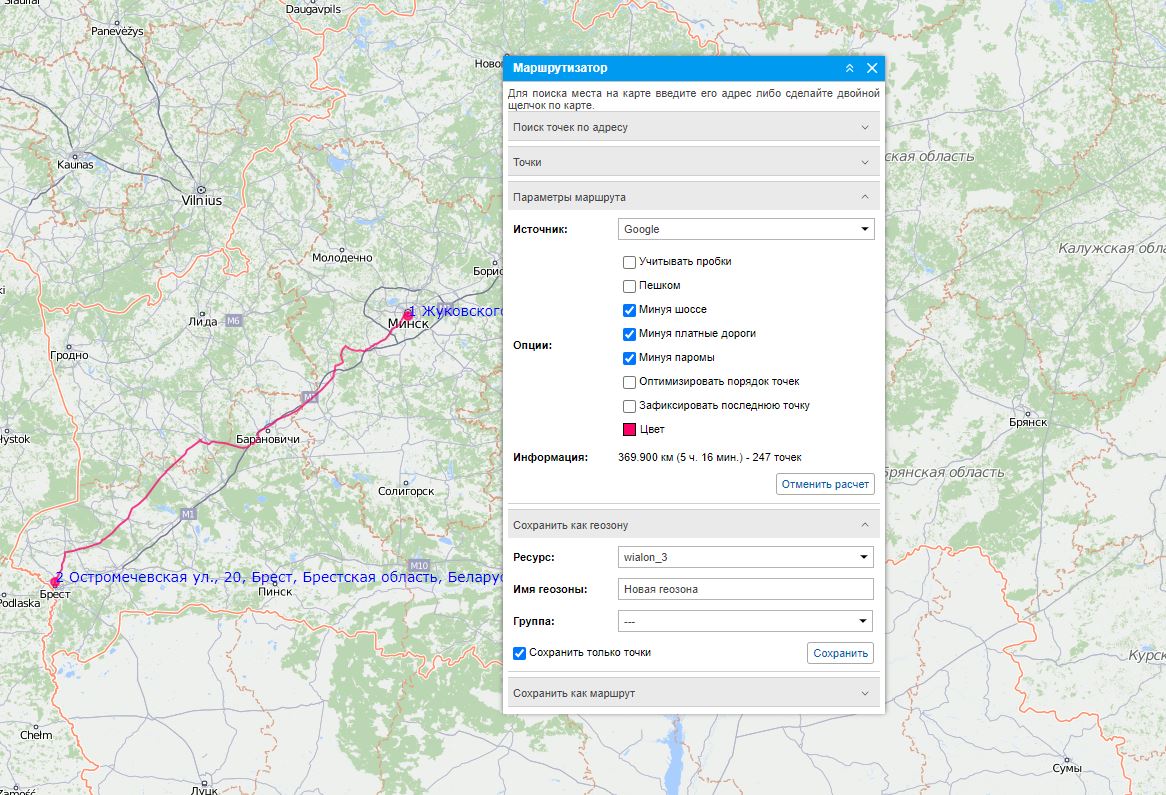
Task: Uncheck Минуя шоссе option
Action: tap(629, 310)
